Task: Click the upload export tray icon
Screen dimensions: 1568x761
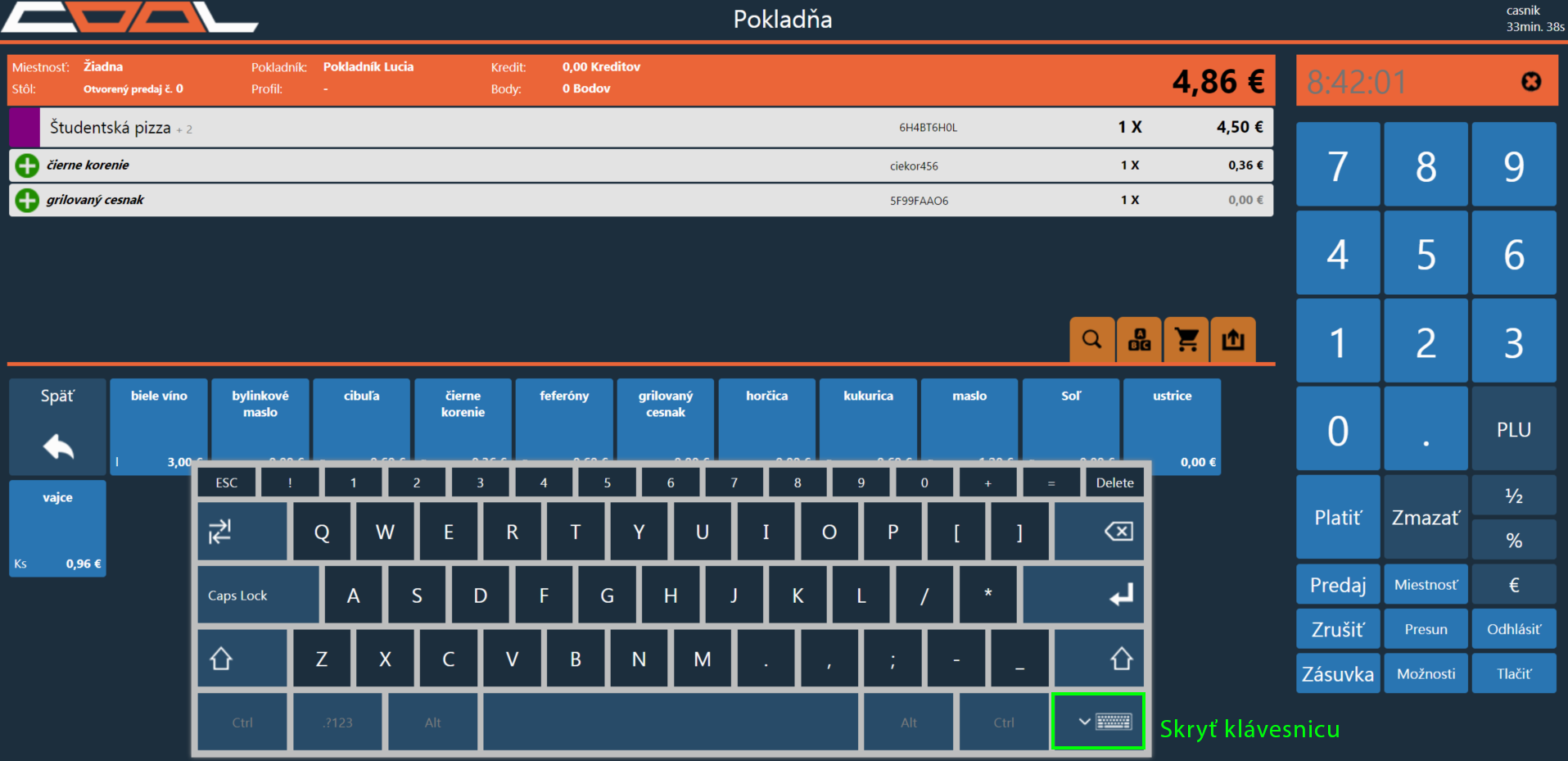Action: tap(1233, 339)
